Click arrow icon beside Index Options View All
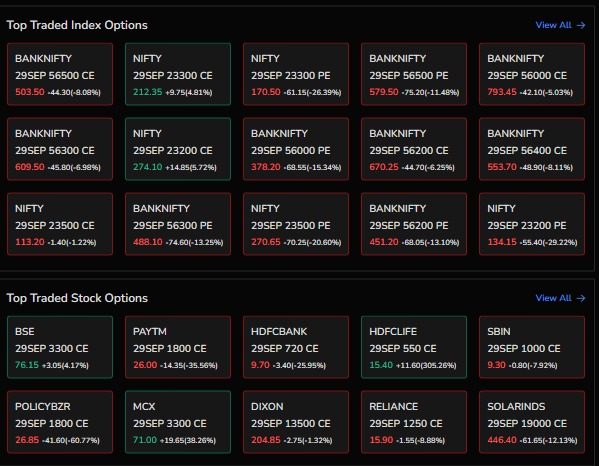This screenshot has width=599, height=466. (581, 25)
